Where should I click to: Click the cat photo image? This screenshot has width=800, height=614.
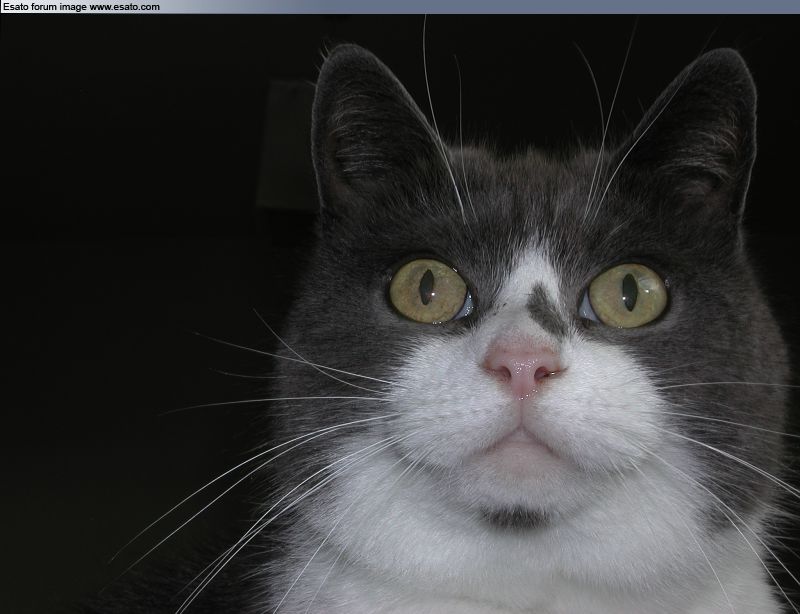(400, 314)
